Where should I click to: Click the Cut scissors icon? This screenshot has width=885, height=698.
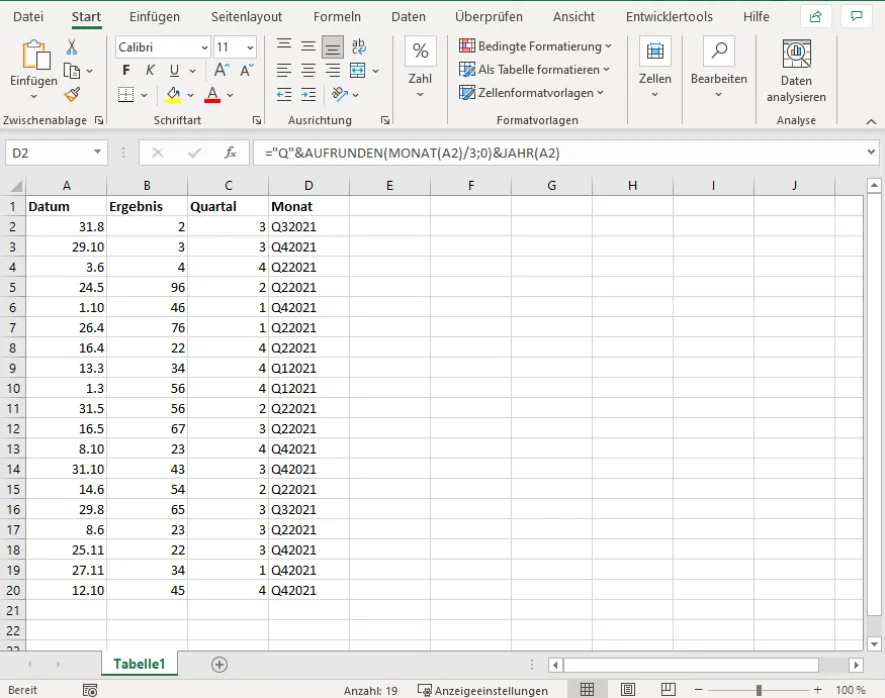(x=72, y=47)
